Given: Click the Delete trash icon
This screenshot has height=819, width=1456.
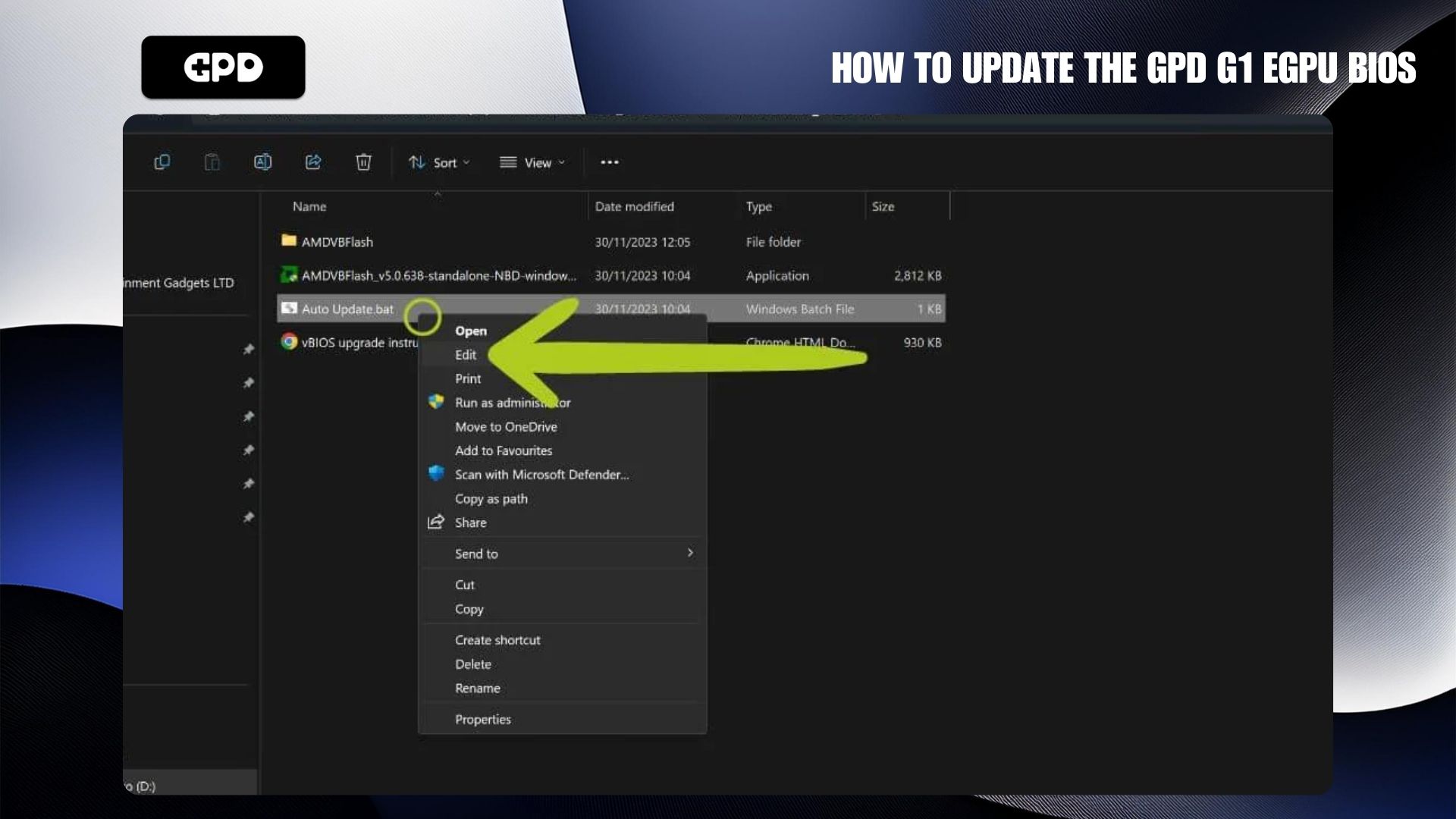Looking at the screenshot, I should tap(363, 162).
